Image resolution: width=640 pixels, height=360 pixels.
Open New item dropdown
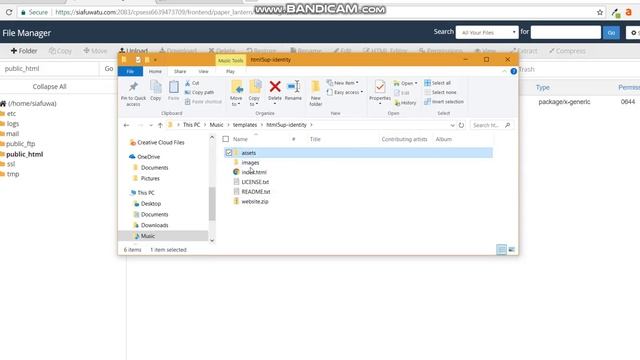(342, 83)
